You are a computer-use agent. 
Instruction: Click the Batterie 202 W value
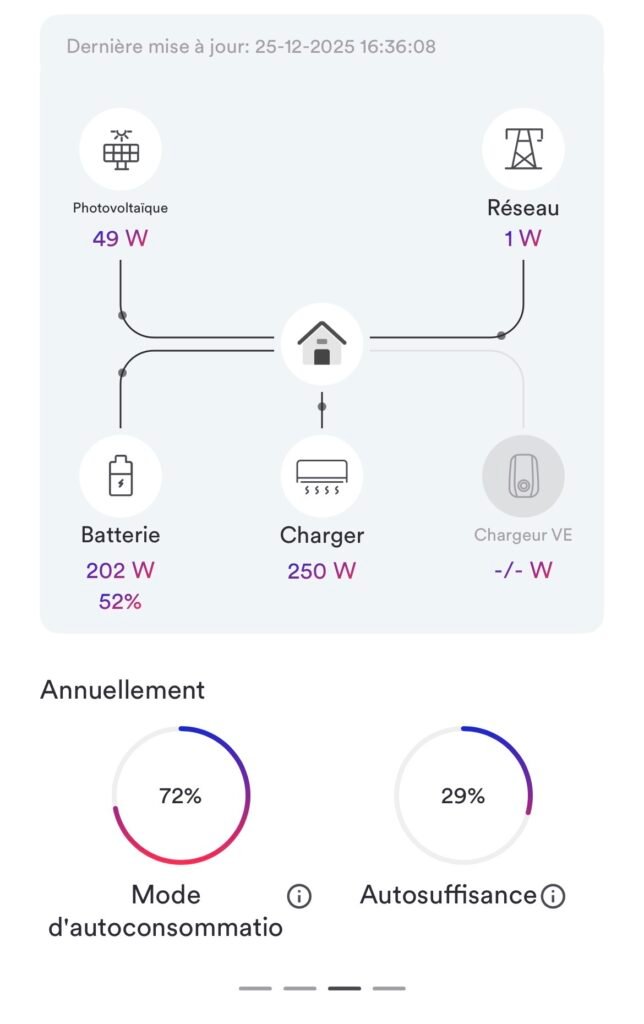click(x=120, y=570)
